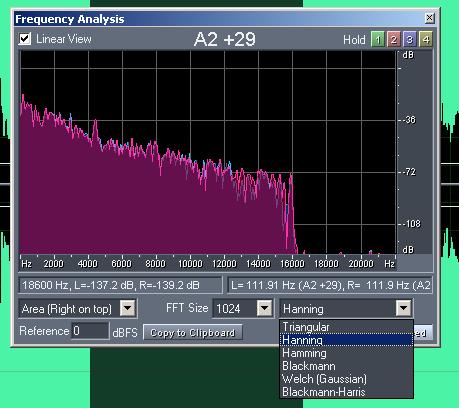The image size is (459, 408).
Task: Click into the Reference dBFS input field
Action: [x=90, y=331]
